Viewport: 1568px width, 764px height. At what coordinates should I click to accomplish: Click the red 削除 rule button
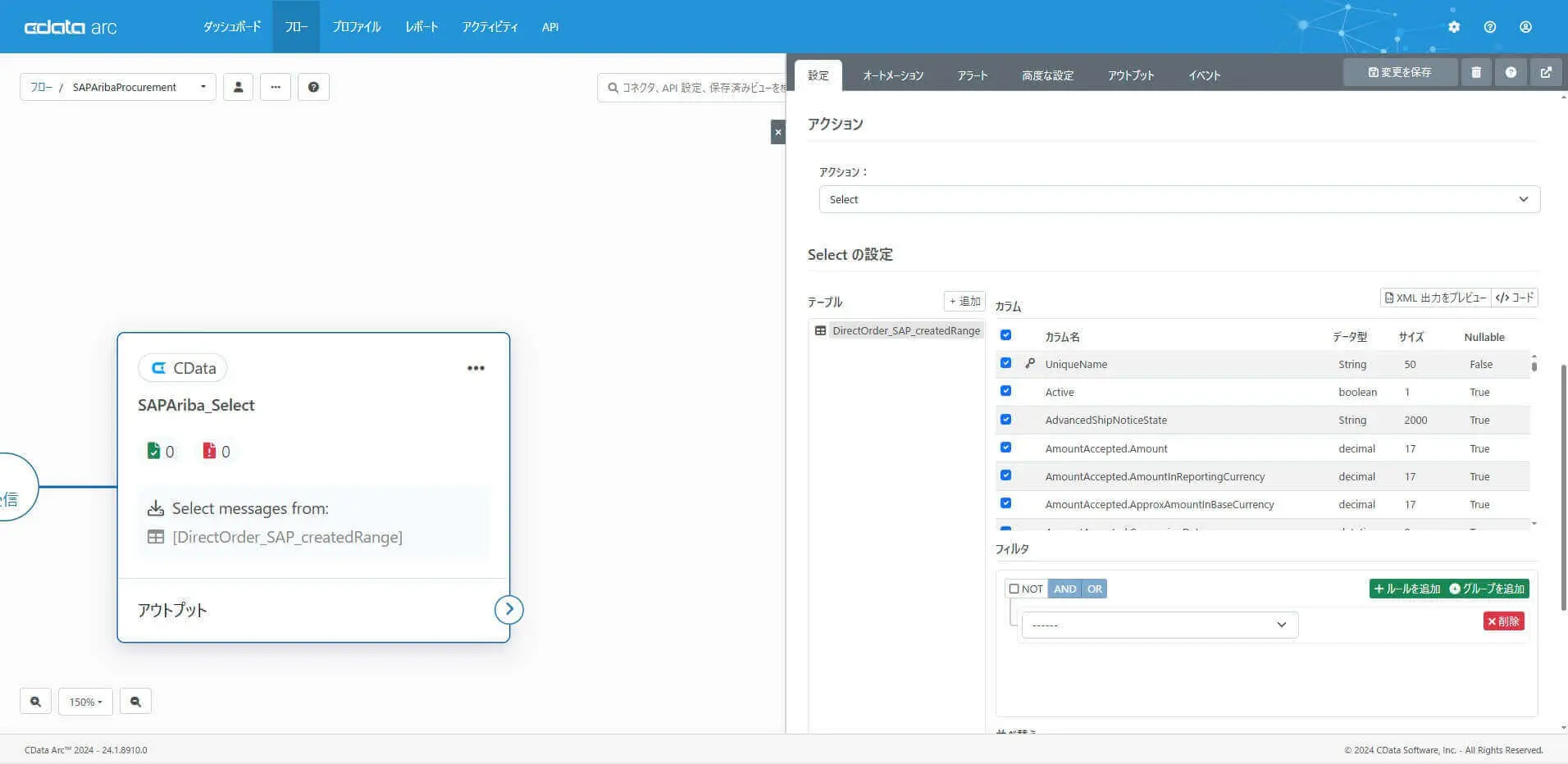click(x=1503, y=621)
